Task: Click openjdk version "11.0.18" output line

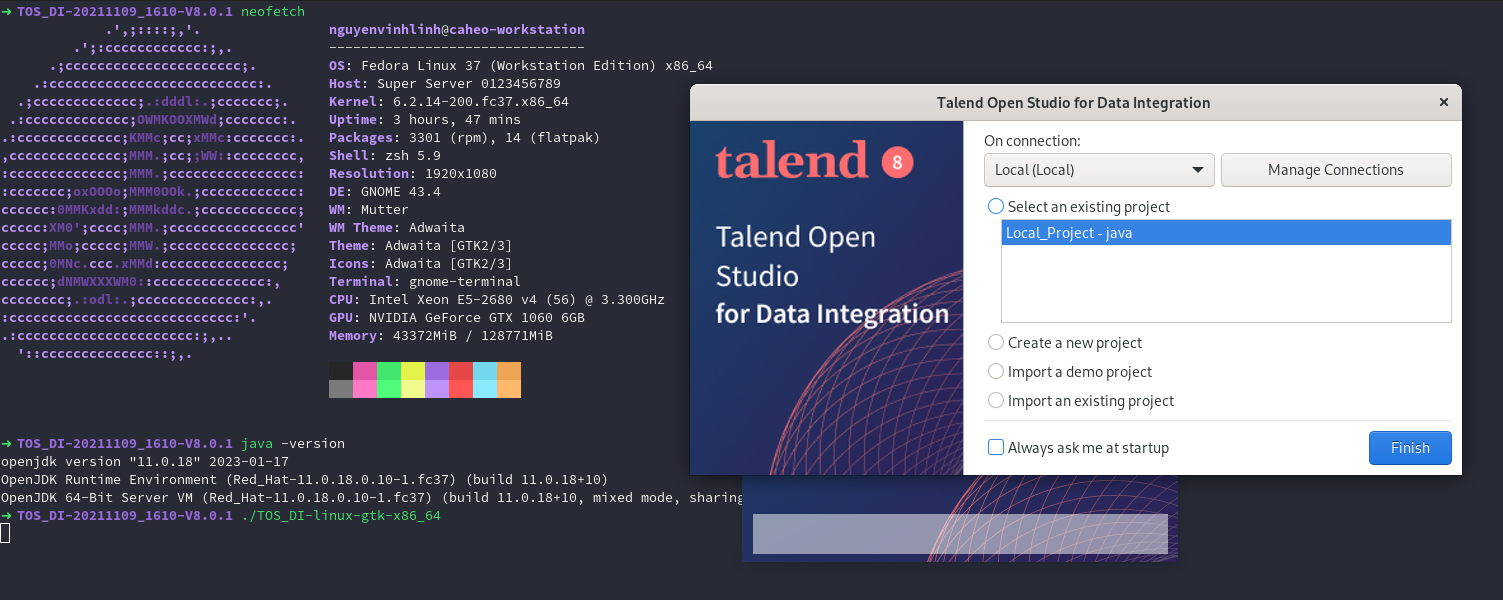Action: coord(145,461)
